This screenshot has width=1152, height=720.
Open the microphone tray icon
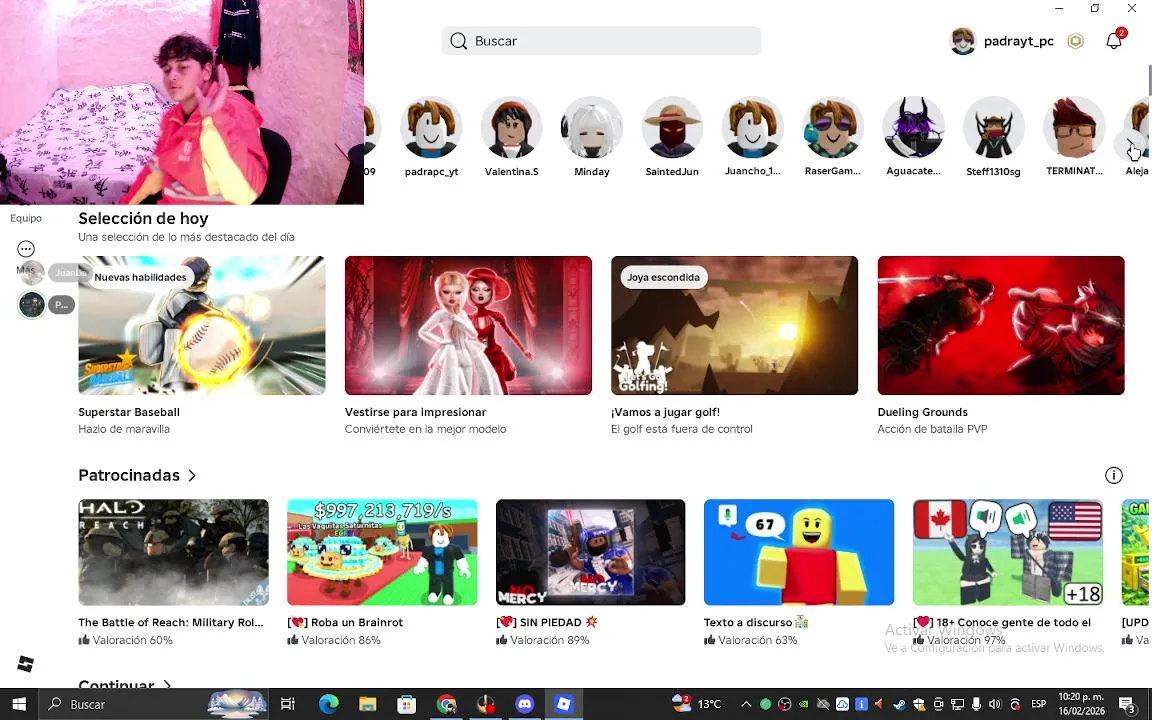(x=976, y=705)
